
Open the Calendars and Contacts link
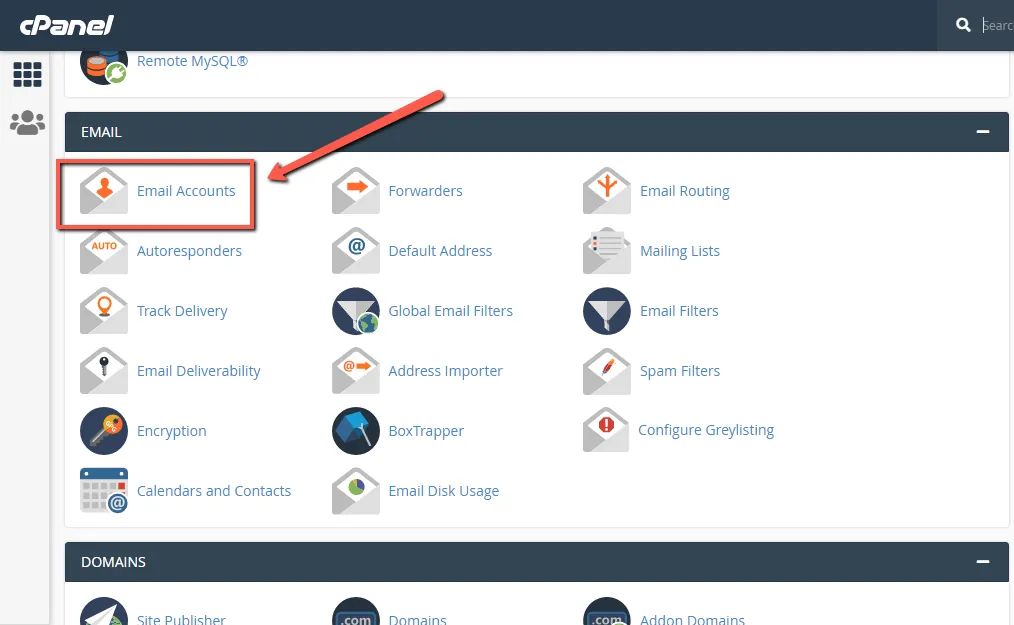point(214,491)
